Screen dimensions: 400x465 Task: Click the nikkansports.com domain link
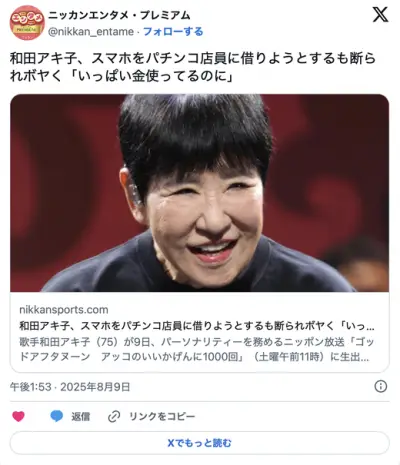(x=64, y=310)
